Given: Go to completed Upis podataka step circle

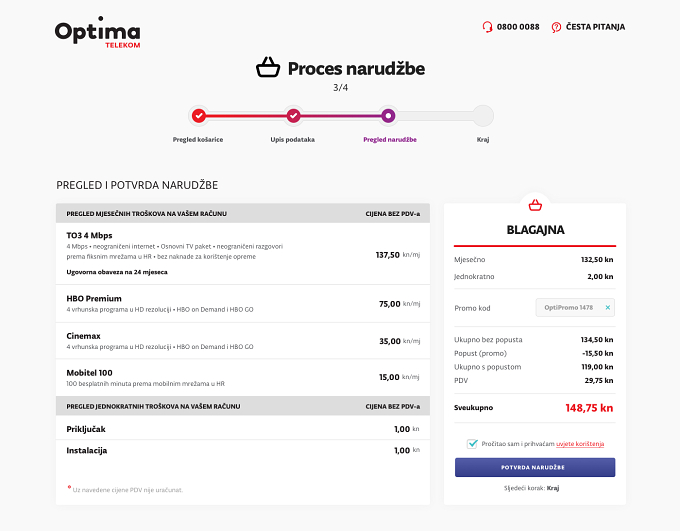Looking at the screenshot, I should (294, 116).
